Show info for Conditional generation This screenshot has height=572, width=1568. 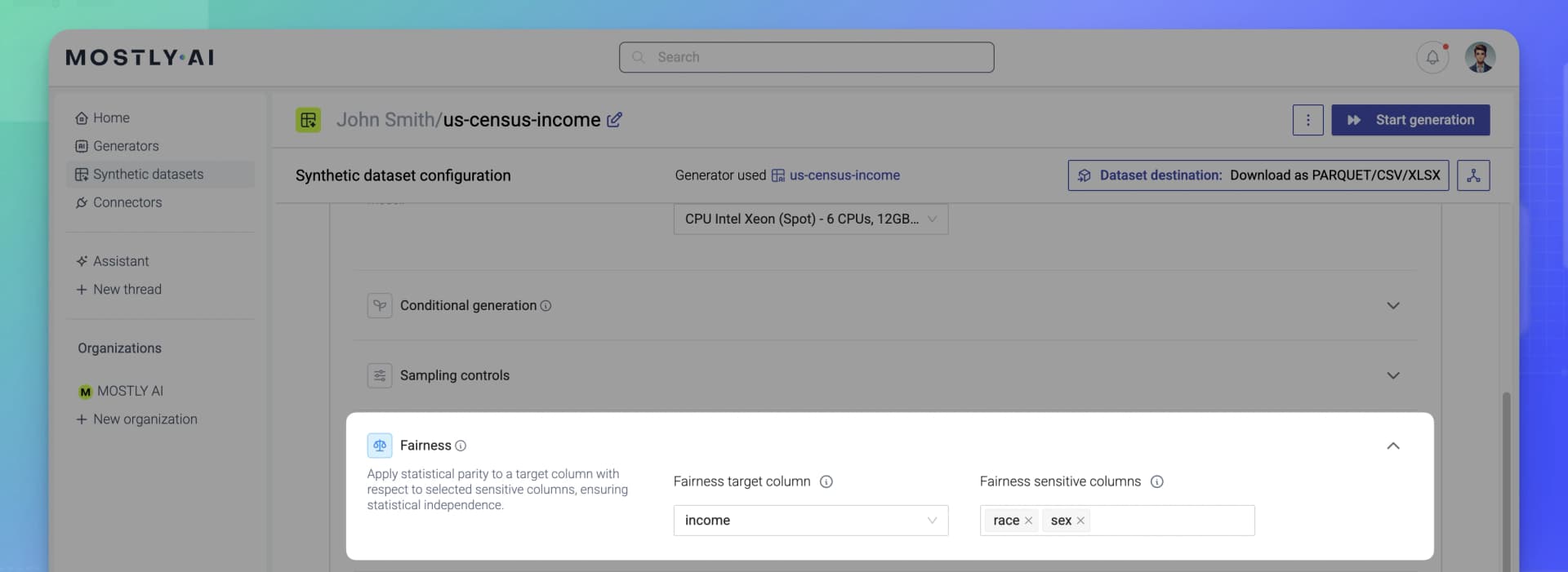546,306
